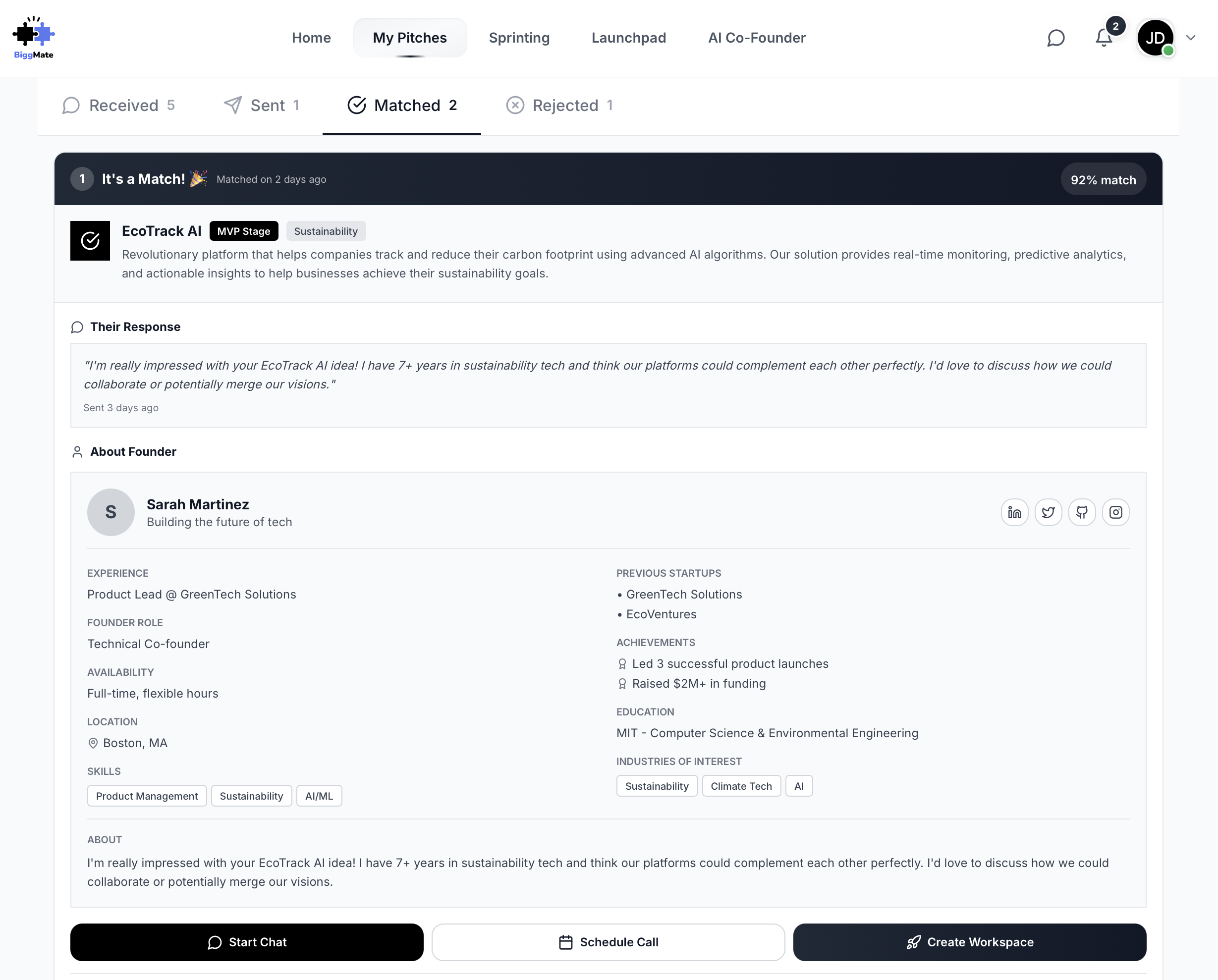Image resolution: width=1218 pixels, height=980 pixels.
Task: Click the BiggMate logo
Action: coord(34,37)
